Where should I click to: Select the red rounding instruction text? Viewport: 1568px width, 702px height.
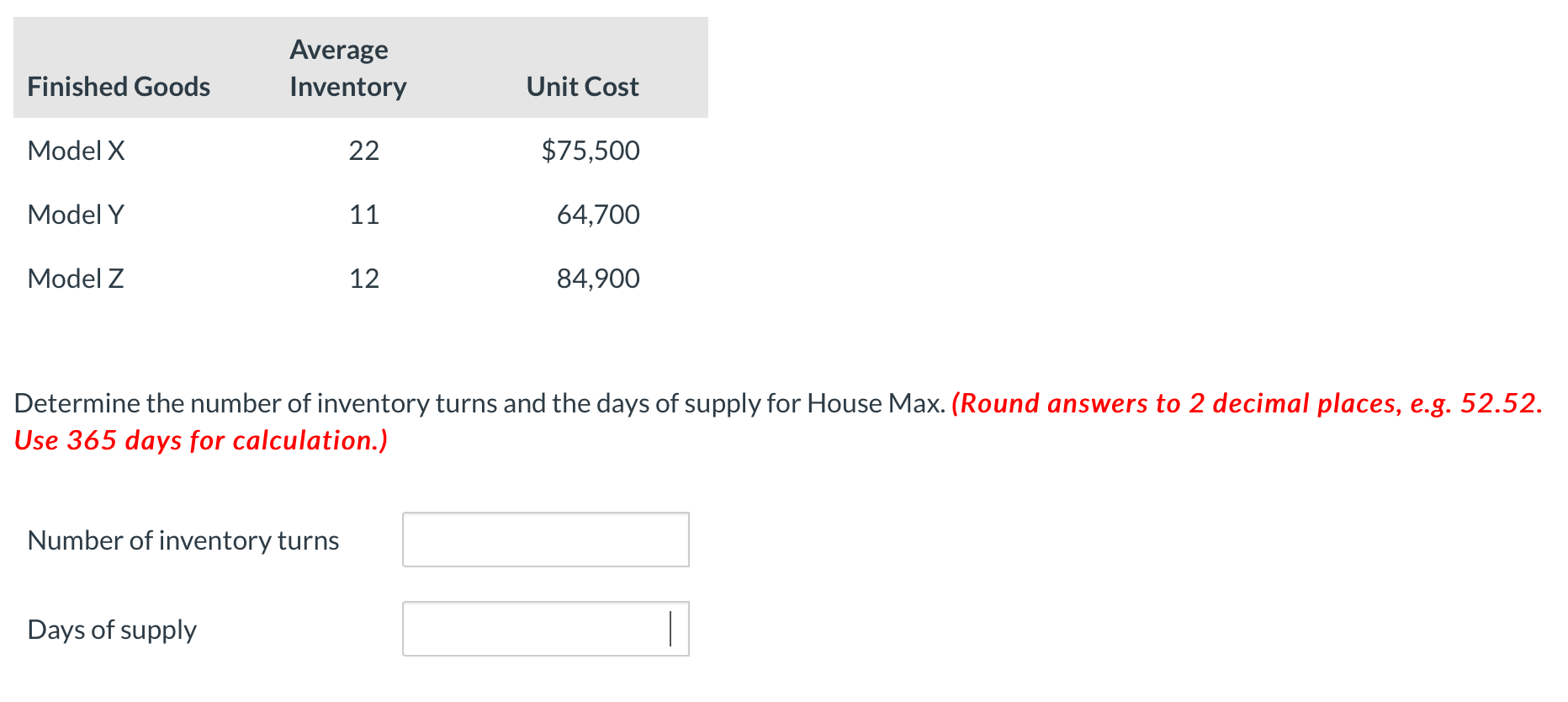[x=1253, y=403]
